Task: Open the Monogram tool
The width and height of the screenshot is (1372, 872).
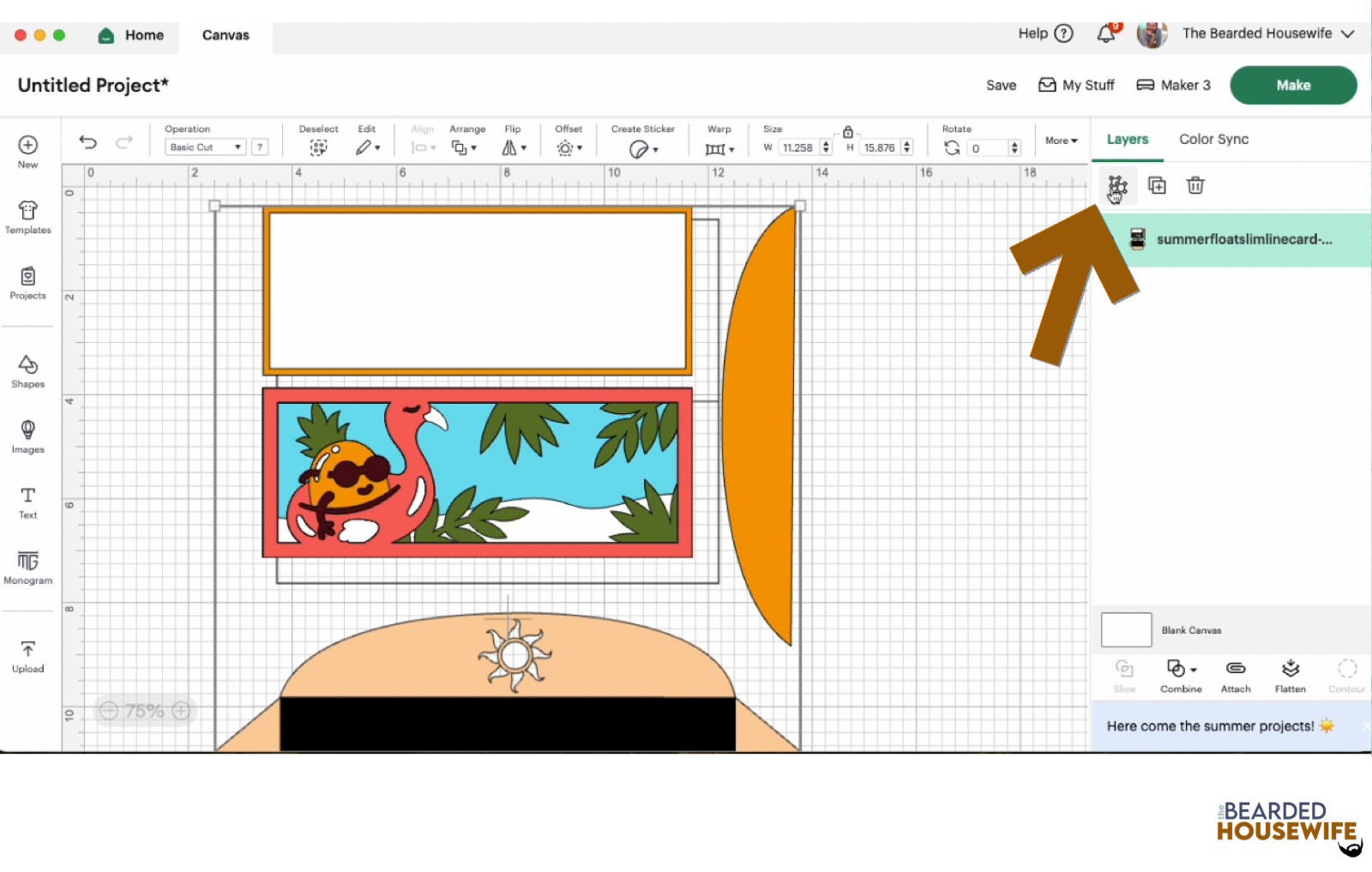Action: point(27,568)
